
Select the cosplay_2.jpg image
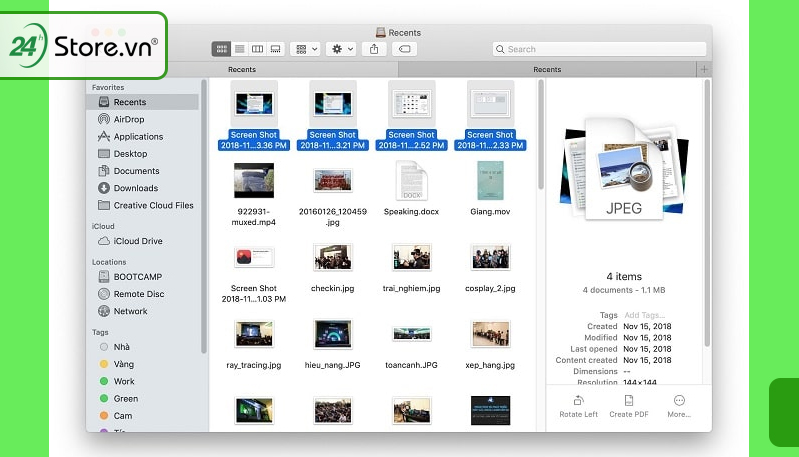tap(490, 268)
